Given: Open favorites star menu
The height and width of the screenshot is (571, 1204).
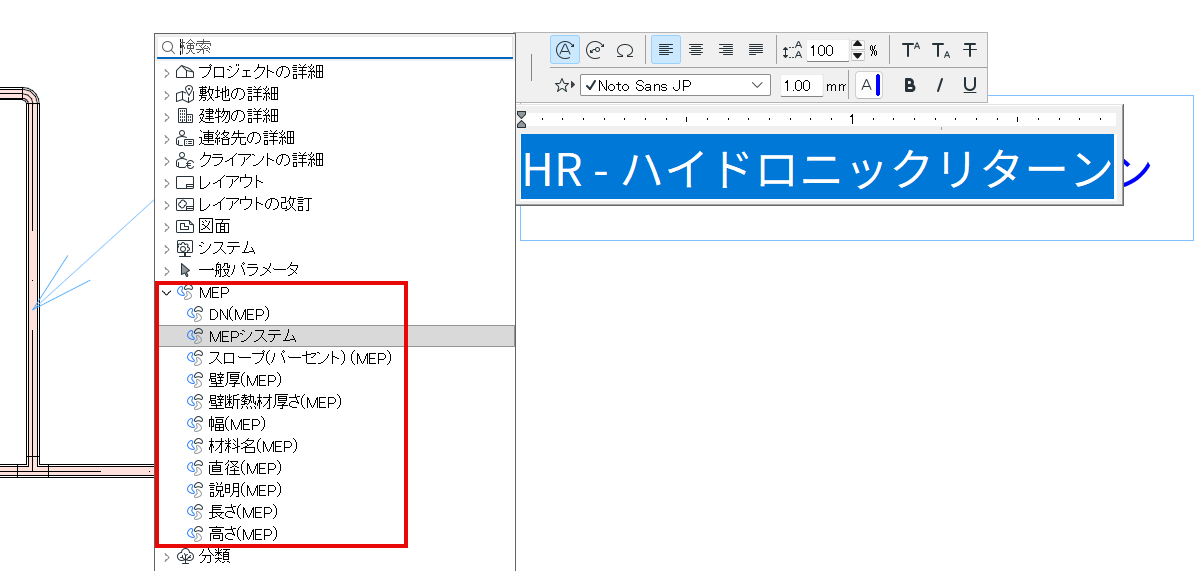Looking at the screenshot, I should (565, 85).
